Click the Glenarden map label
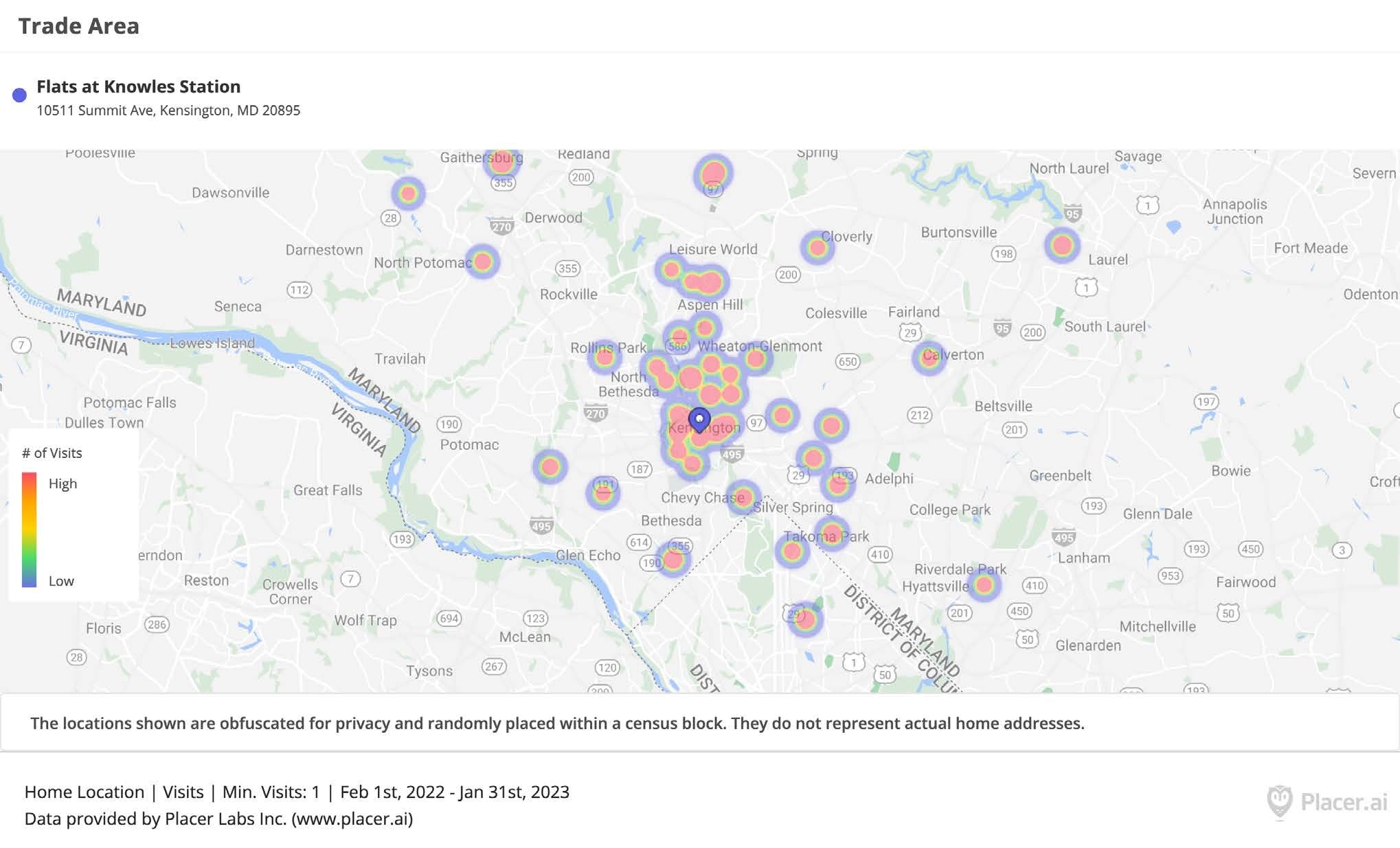Image resolution: width=1400 pixels, height=848 pixels. [1088, 645]
